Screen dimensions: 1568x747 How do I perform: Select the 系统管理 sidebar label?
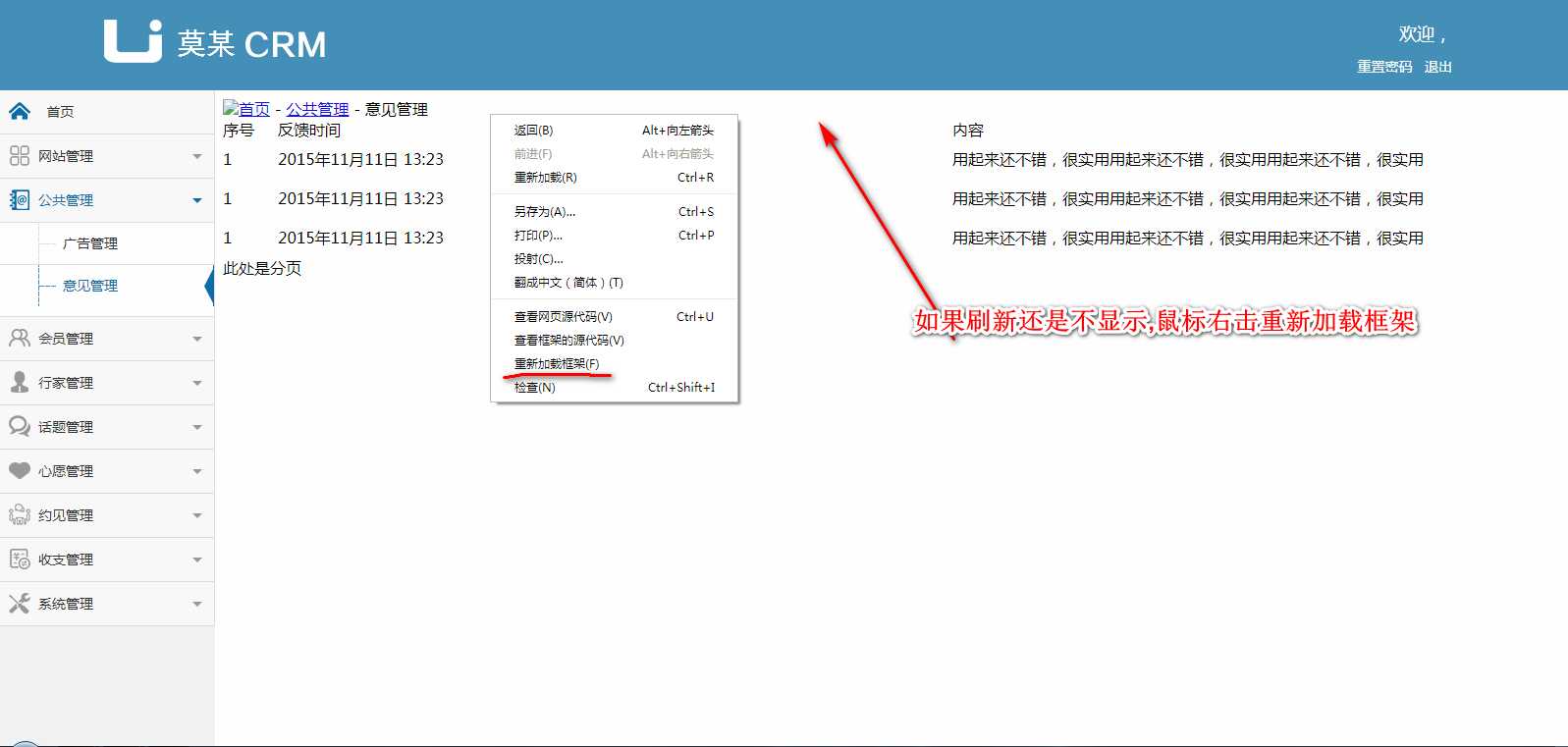click(x=66, y=604)
